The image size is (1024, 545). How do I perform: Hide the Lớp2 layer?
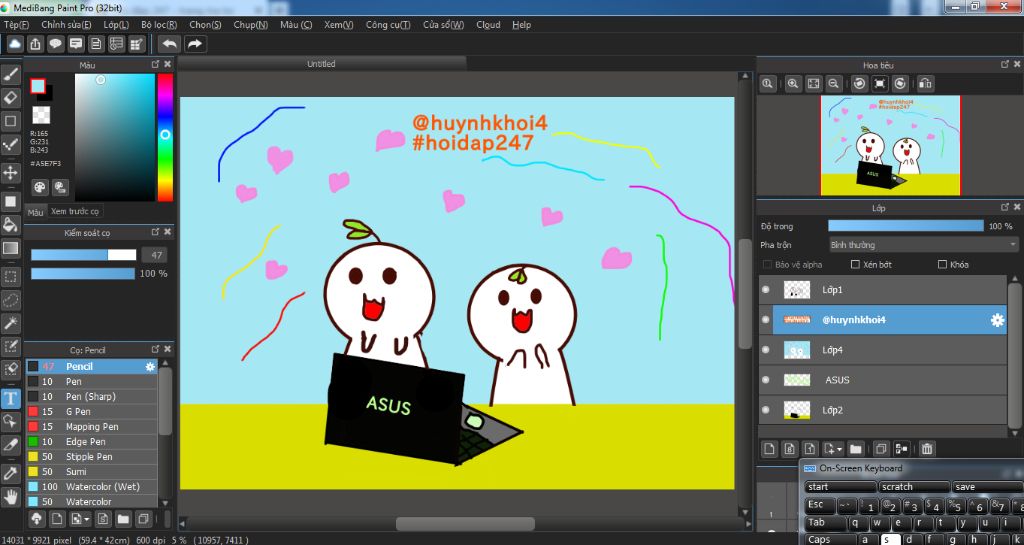tap(766, 410)
